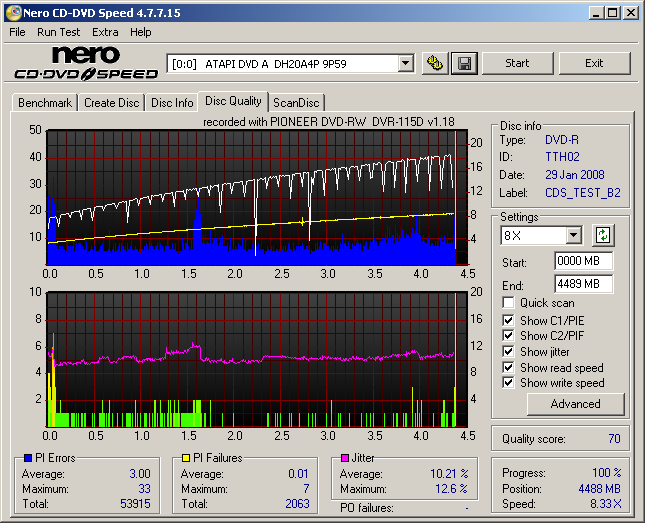This screenshot has height=523, width=645.
Task: Click the End position field showing 4489 MB
Action: click(583, 284)
